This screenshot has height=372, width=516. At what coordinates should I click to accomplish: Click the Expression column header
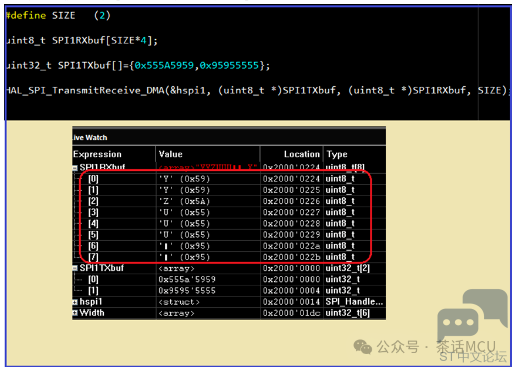(97, 154)
